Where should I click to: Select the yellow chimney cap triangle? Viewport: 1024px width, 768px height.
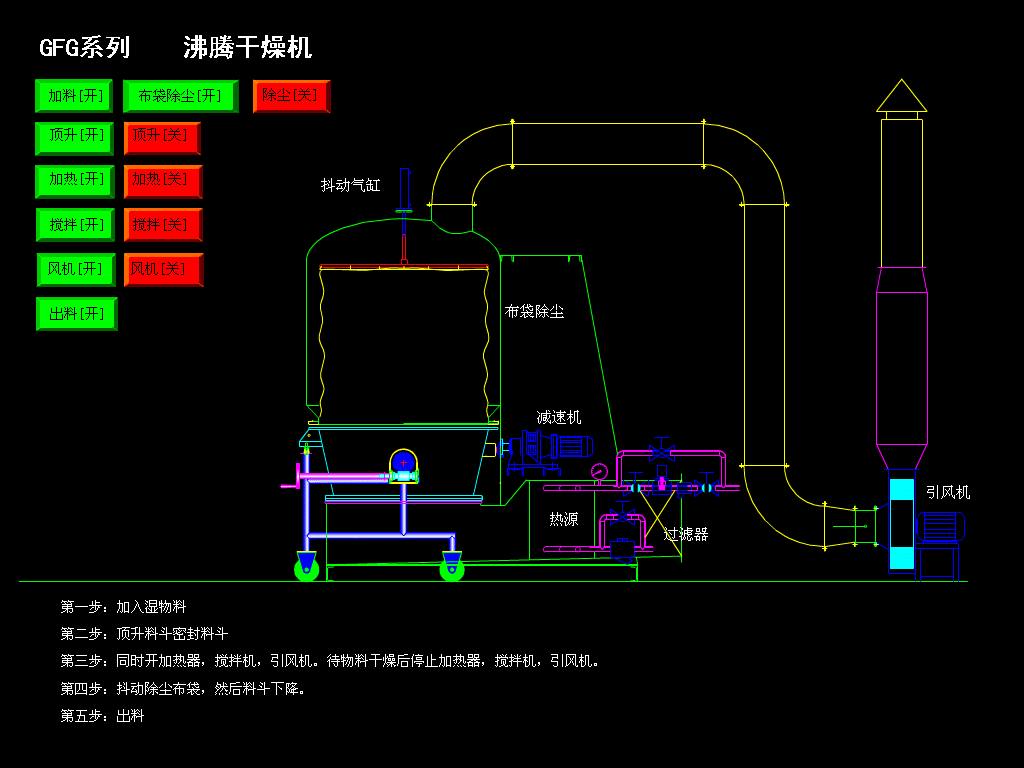pyautogui.click(x=901, y=96)
